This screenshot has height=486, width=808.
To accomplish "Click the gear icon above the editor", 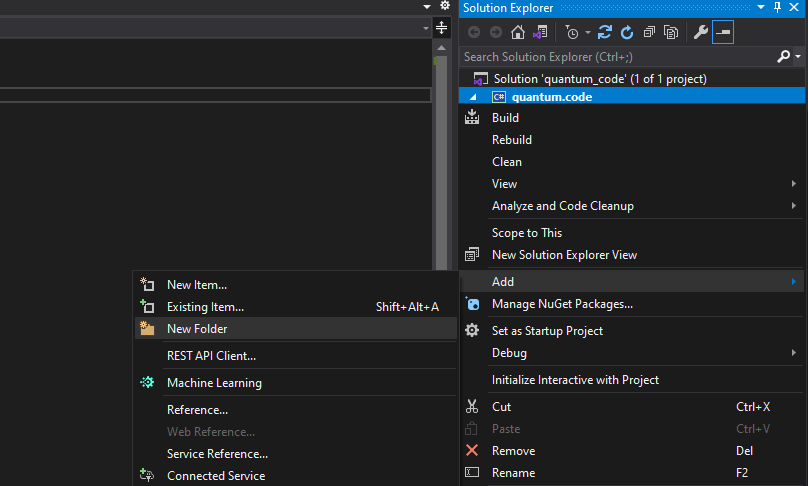I will click(445, 6).
